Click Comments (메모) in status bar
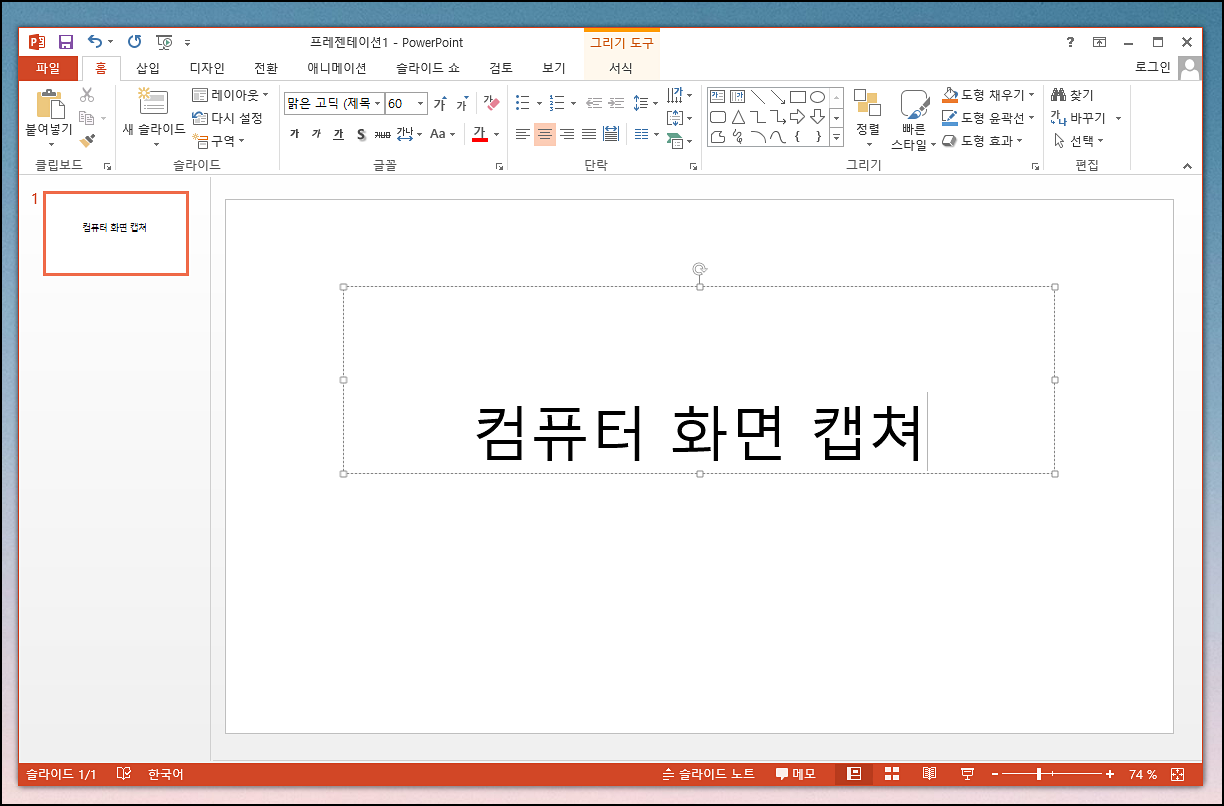This screenshot has width=1224, height=806. click(796, 774)
